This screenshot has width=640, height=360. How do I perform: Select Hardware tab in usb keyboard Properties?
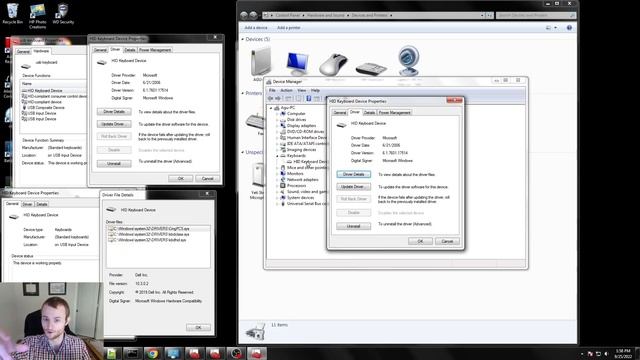point(41,51)
